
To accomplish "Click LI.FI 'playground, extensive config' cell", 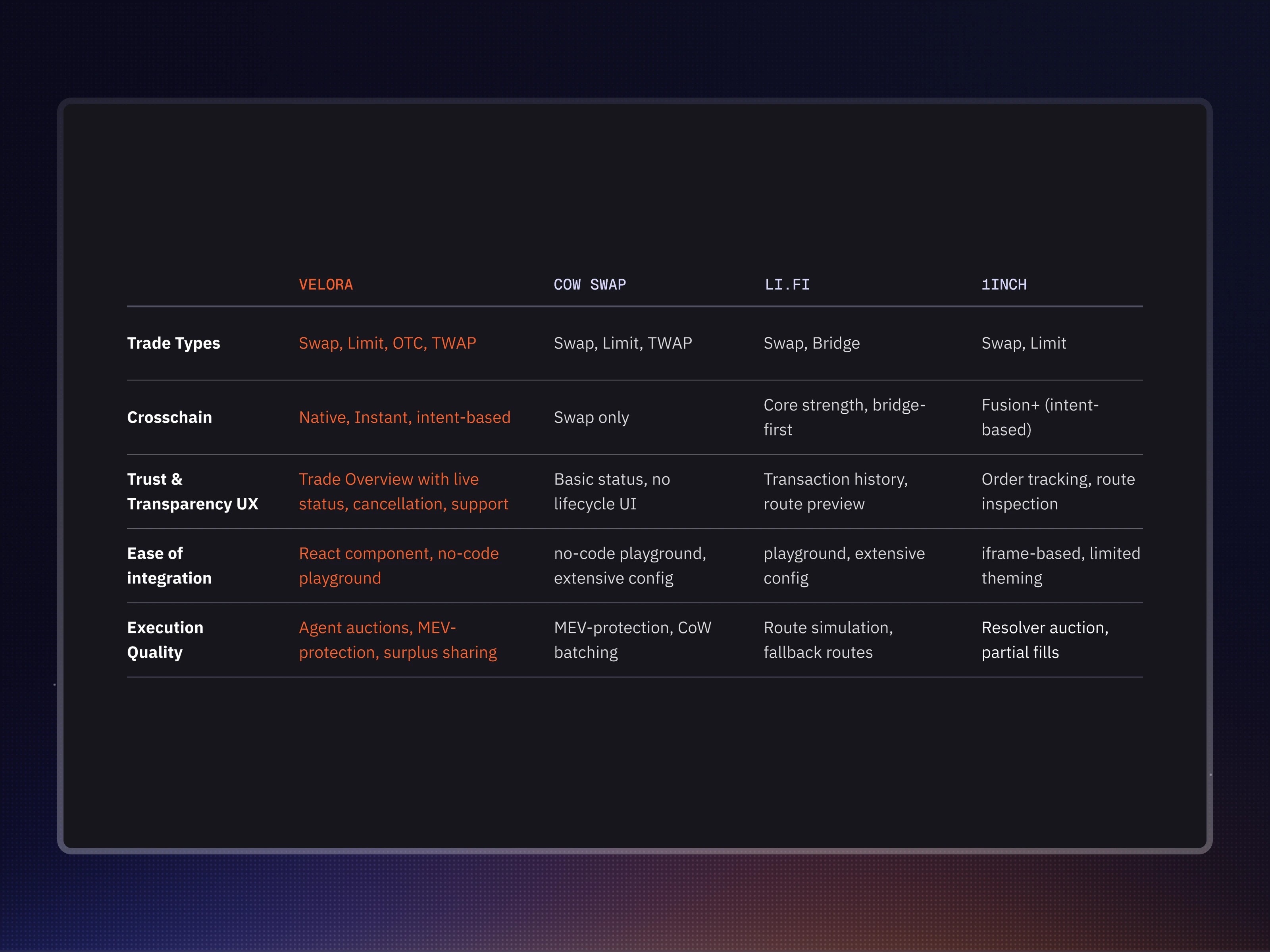I will (845, 565).
